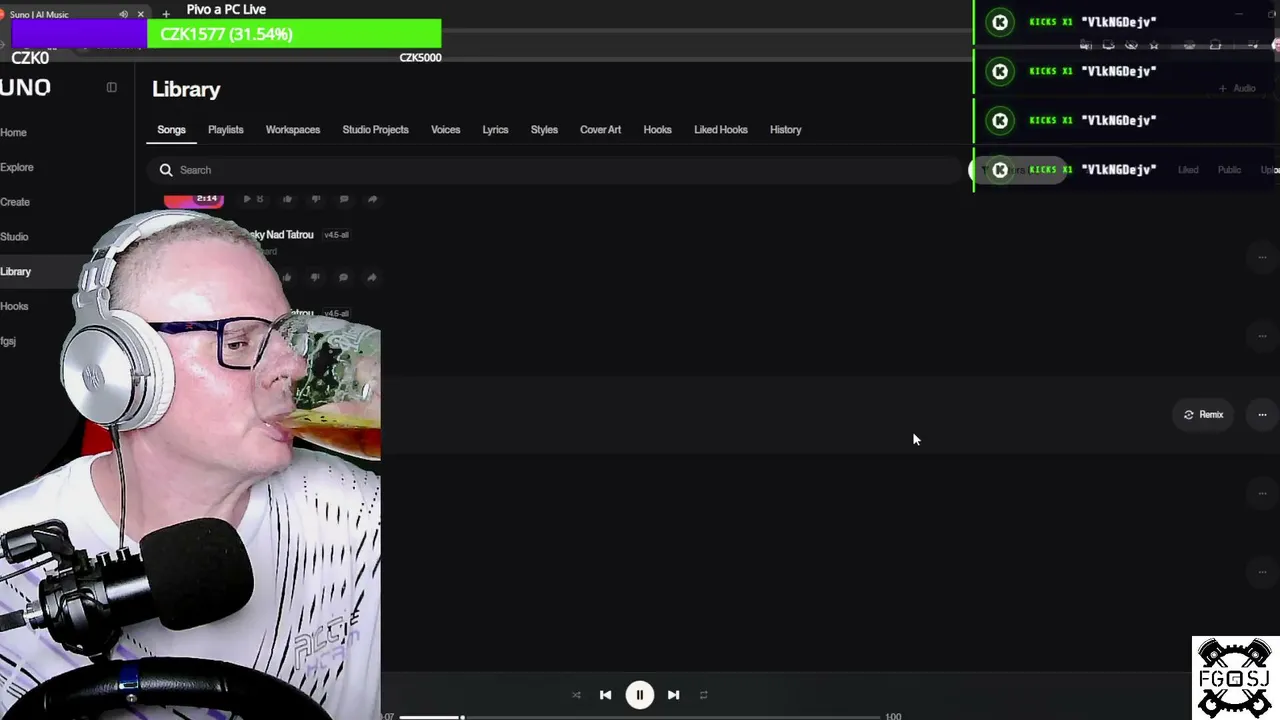The image size is (1280, 720).
Task: Skip to the previous track
Action: click(x=605, y=695)
